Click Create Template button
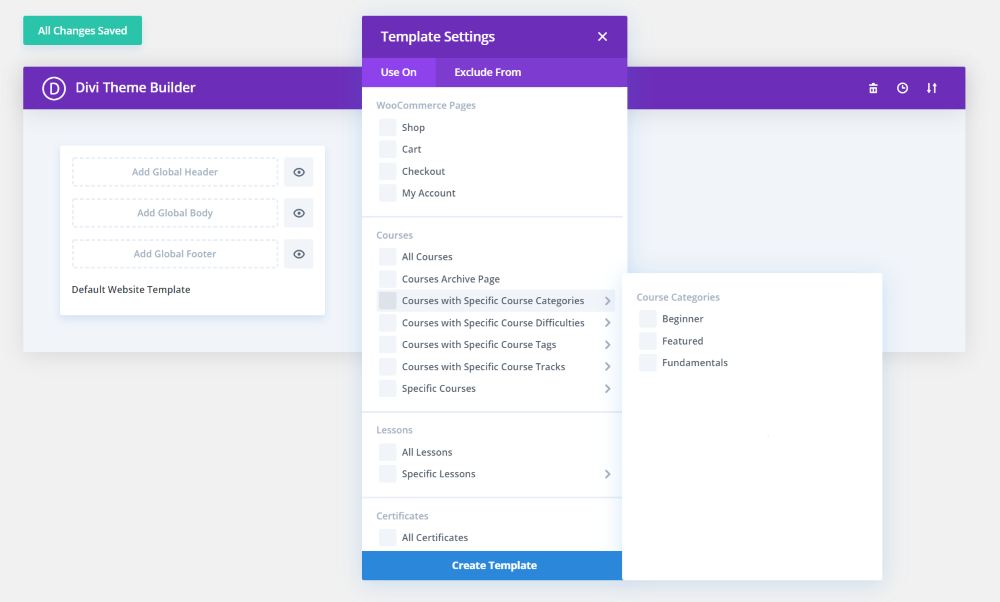The height and width of the screenshot is (602, 1000). [492, 566]
